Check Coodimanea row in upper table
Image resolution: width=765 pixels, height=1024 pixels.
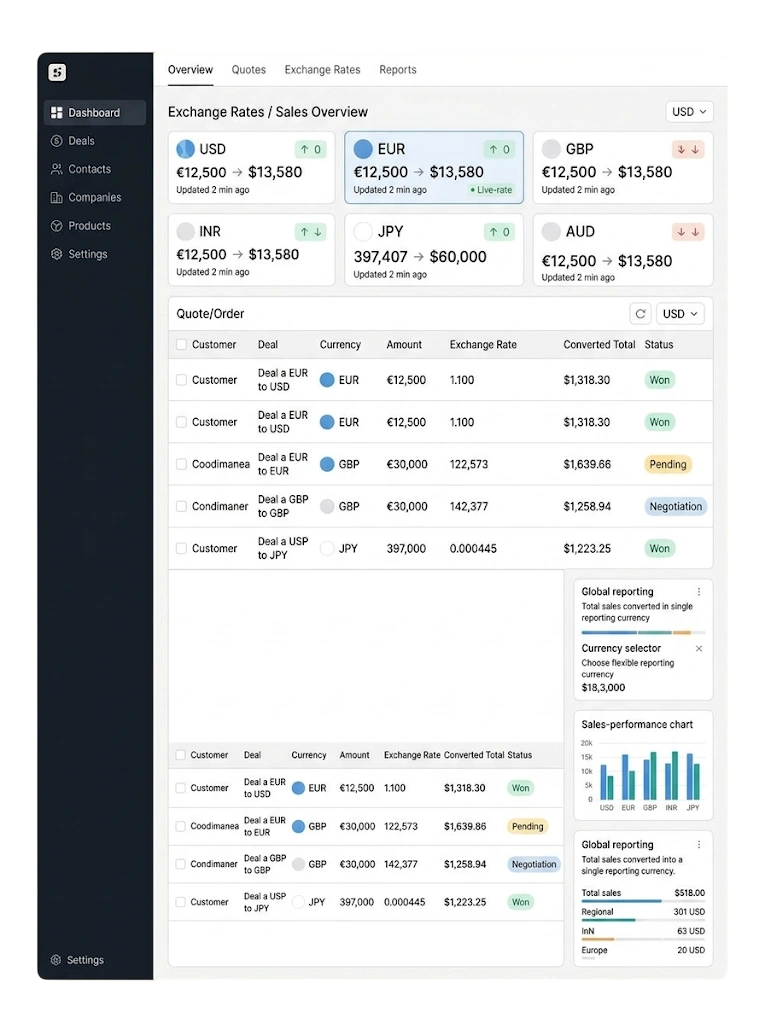tap(182, 464)
